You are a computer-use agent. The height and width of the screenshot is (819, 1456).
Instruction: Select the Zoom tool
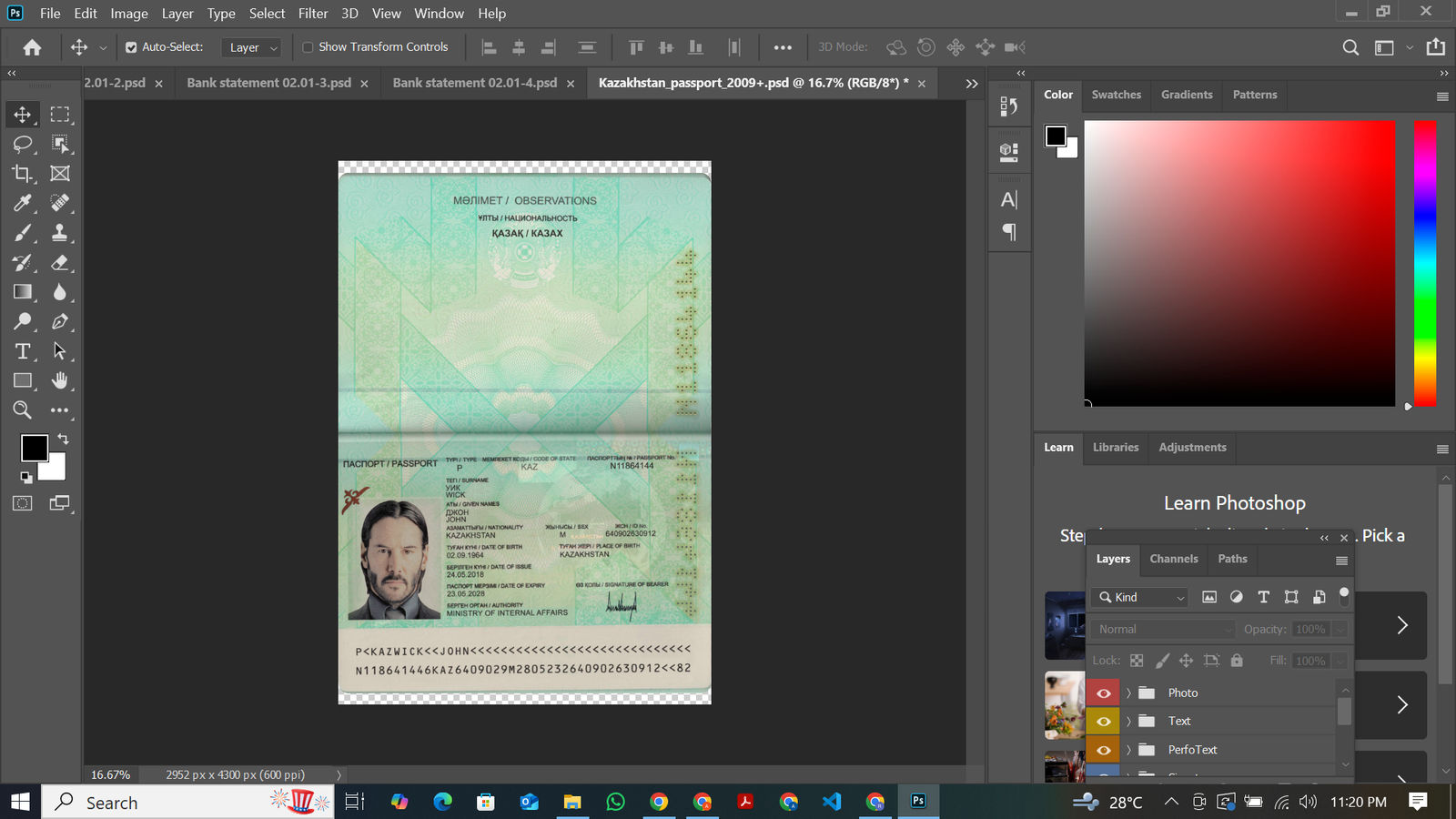coord(22,410)
